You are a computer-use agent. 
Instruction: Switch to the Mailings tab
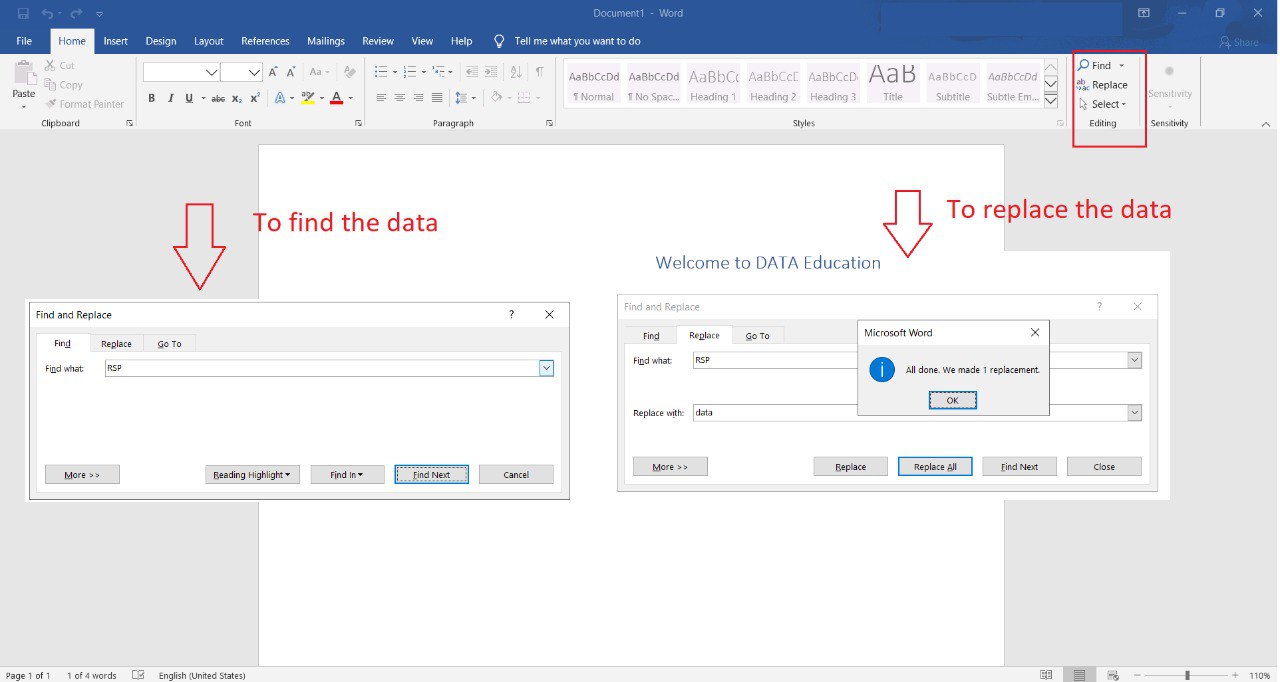pyautogui.click(x=326, y=41)
